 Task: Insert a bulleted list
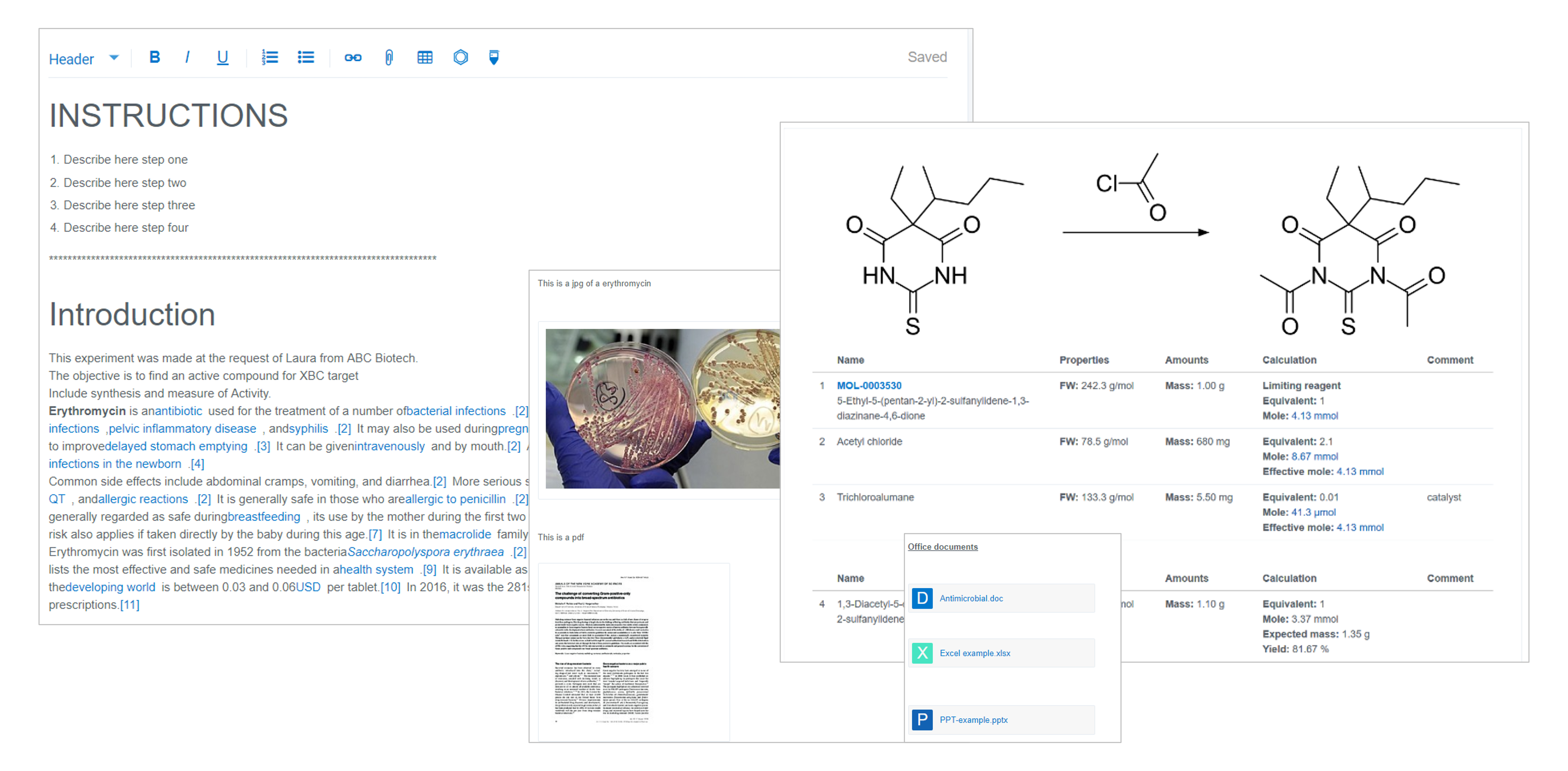point(306,57)
